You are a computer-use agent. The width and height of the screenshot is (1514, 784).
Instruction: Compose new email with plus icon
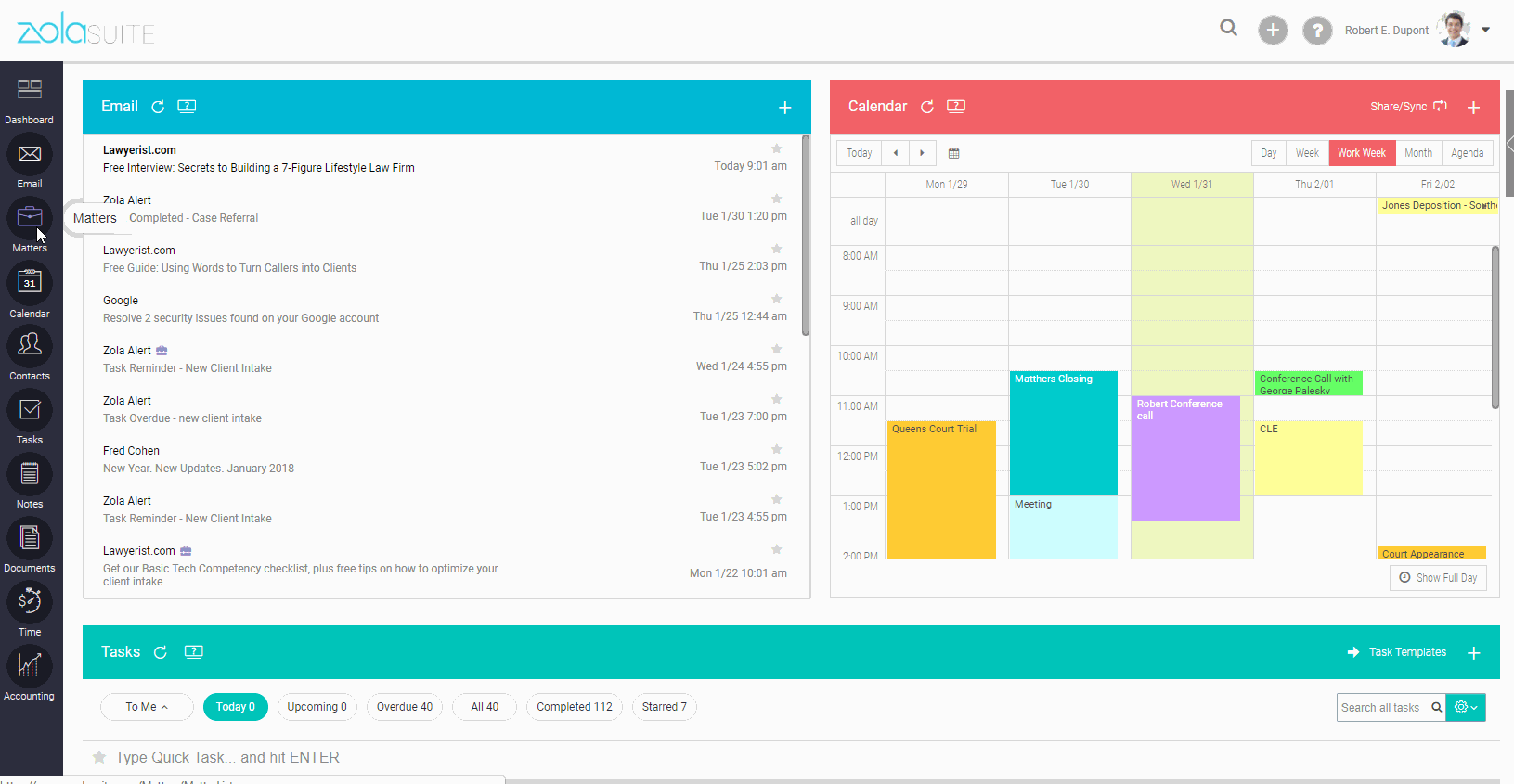click(x=785, y=108)
